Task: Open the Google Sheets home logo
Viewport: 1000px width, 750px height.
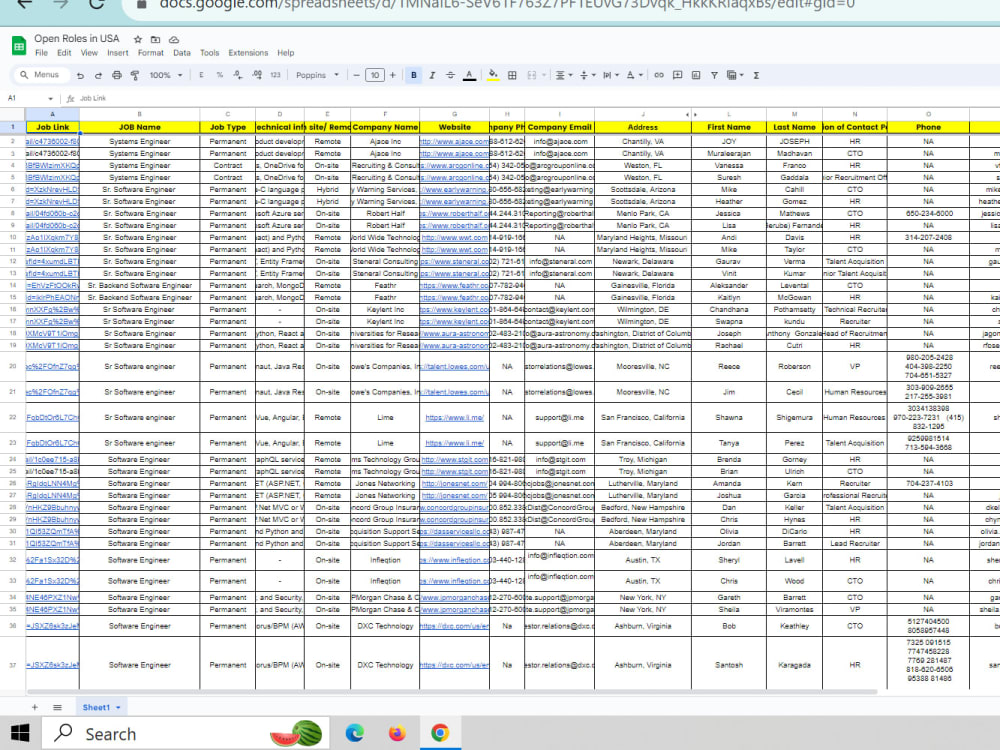Action: point(18,45)
